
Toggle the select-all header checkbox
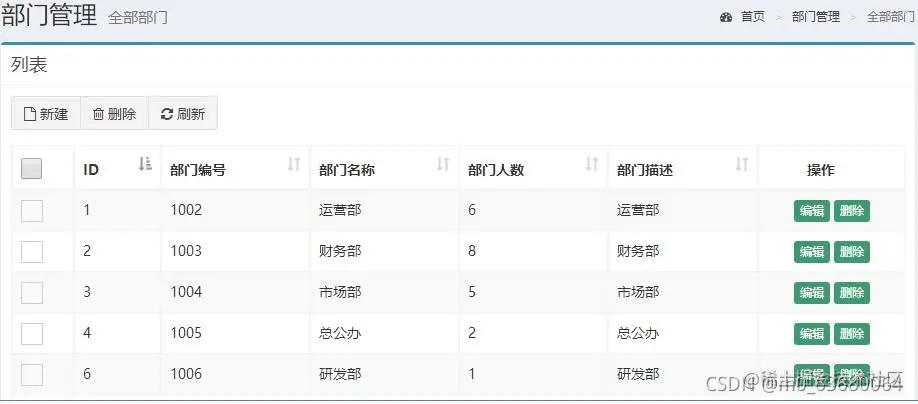click(x=32, y=169)
